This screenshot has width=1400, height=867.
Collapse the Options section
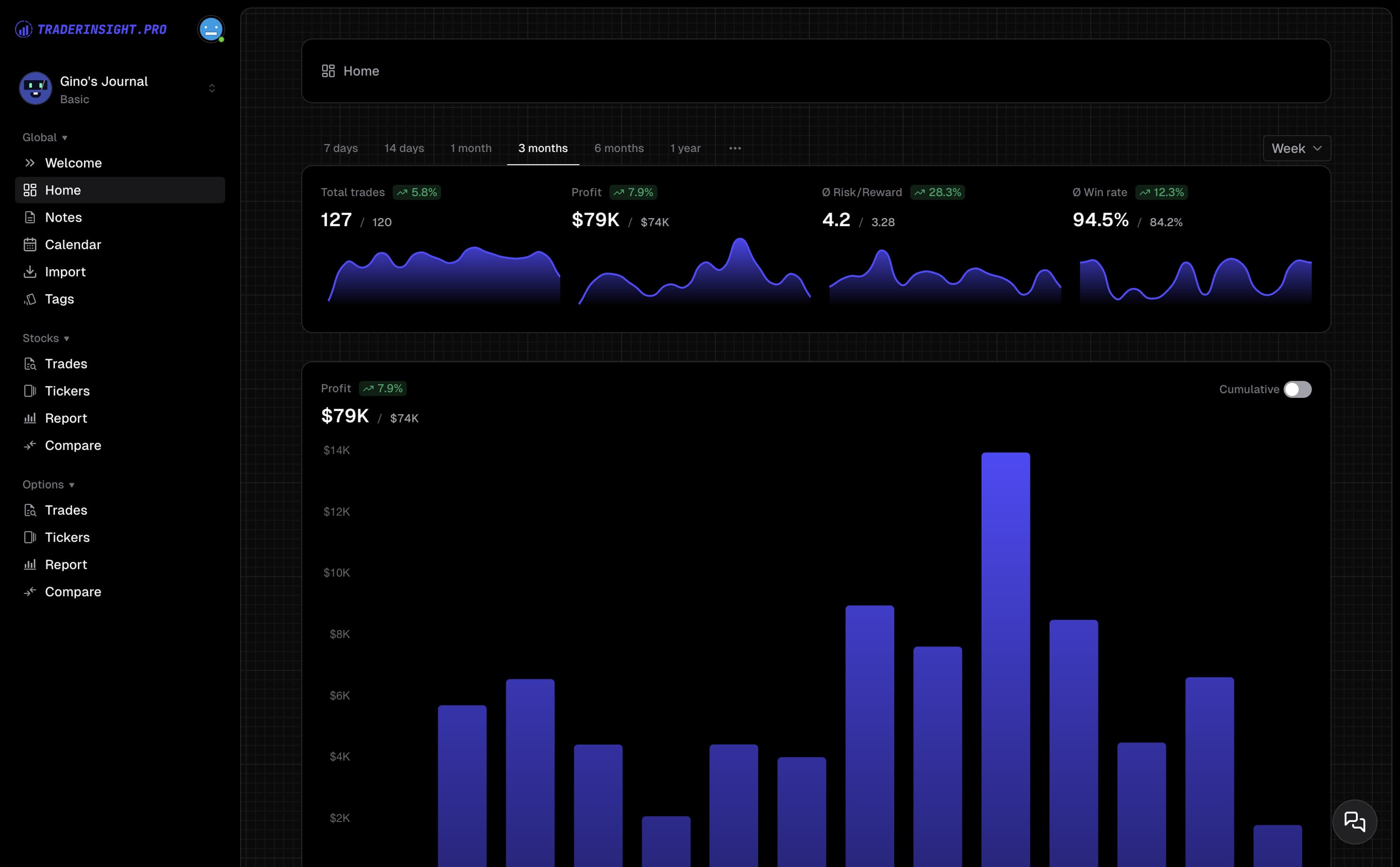coord(49,485)
